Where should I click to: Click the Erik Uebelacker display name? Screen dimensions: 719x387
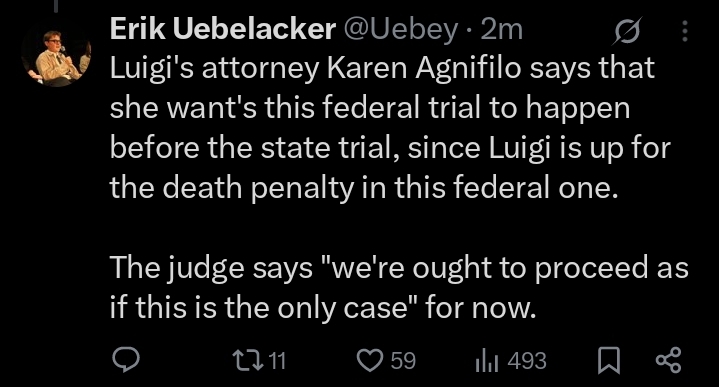pos(222,29)
